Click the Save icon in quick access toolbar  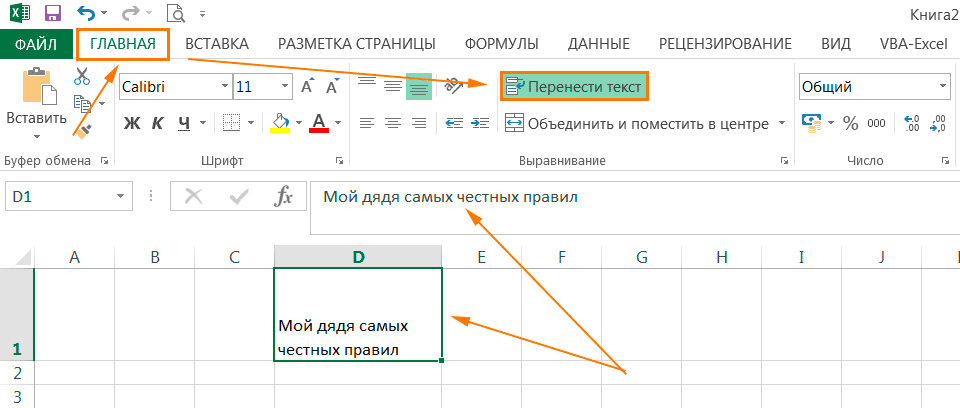click(x=53, y=14)
